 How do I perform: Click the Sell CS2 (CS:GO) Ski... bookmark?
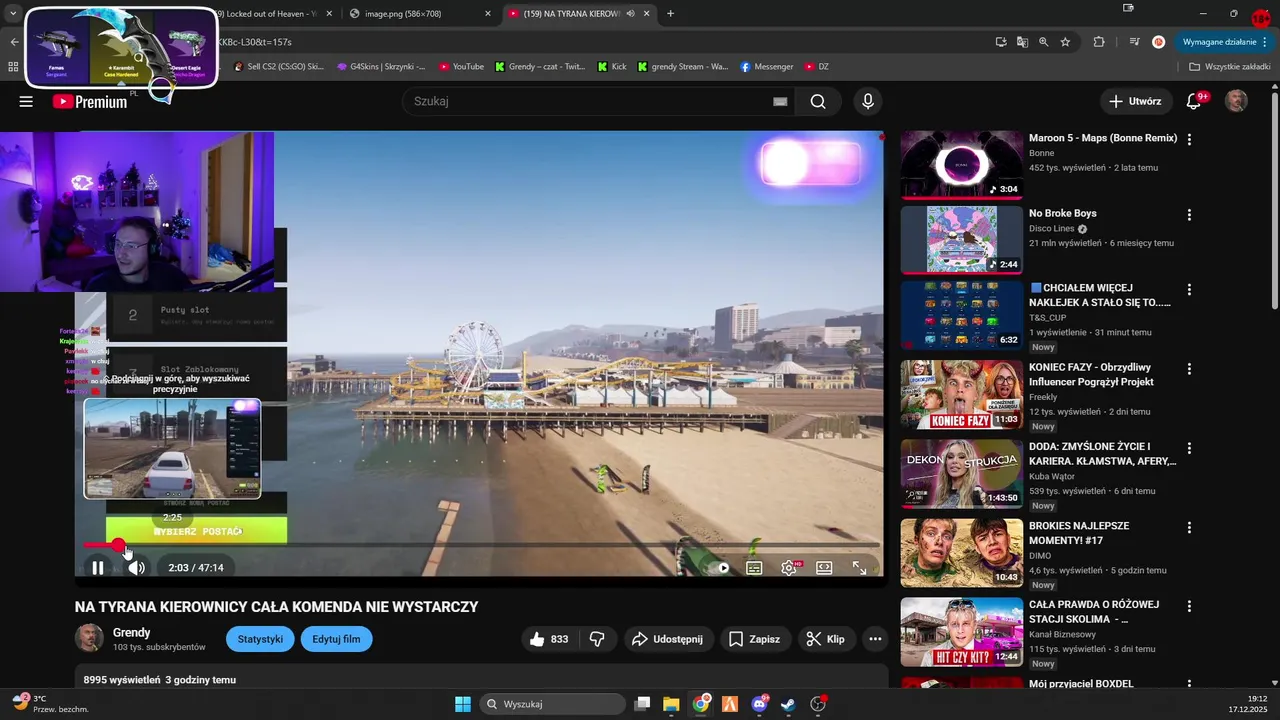[279, 67]
